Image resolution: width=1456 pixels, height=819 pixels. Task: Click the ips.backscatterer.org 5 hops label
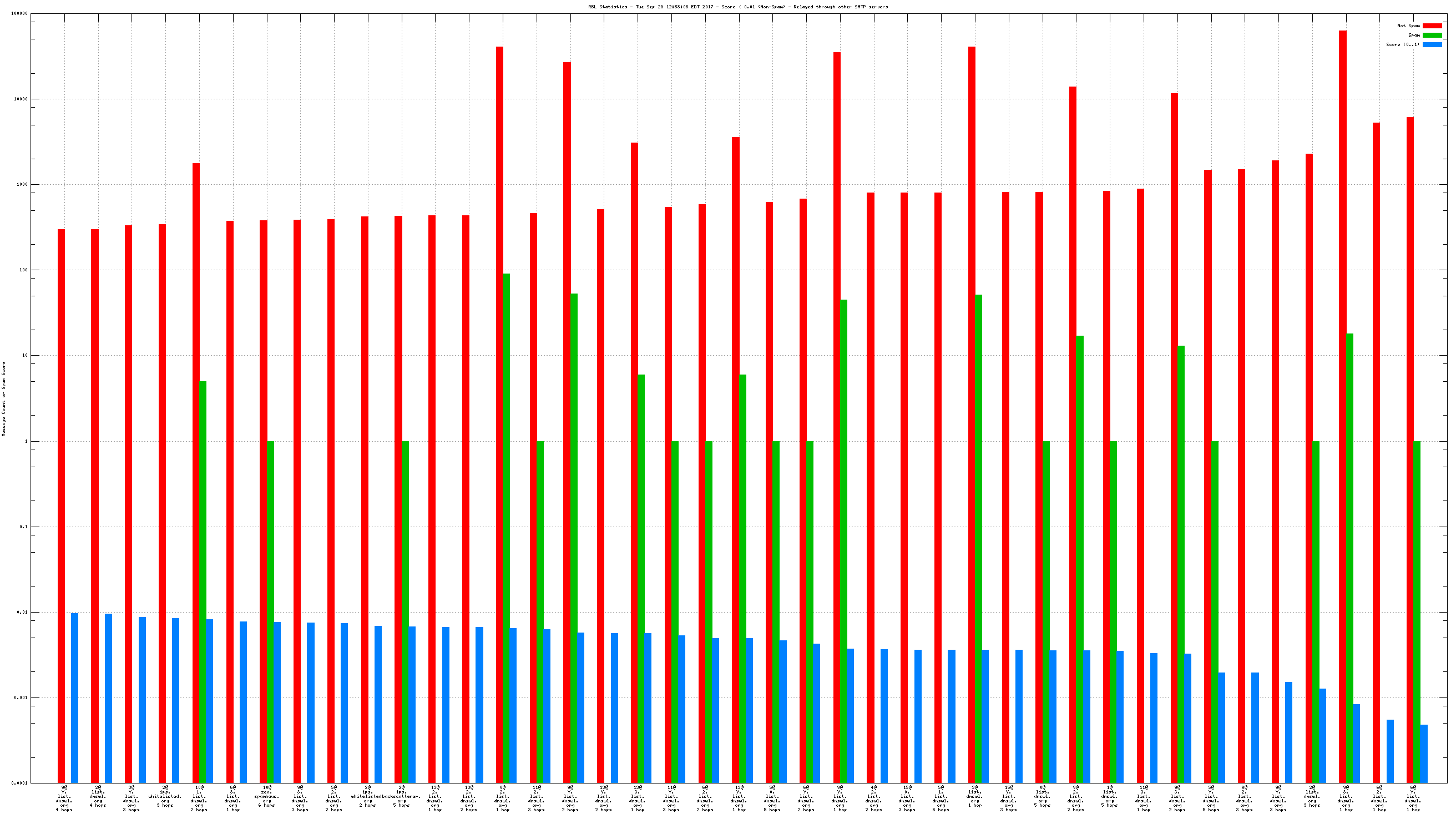pos(402,796)
